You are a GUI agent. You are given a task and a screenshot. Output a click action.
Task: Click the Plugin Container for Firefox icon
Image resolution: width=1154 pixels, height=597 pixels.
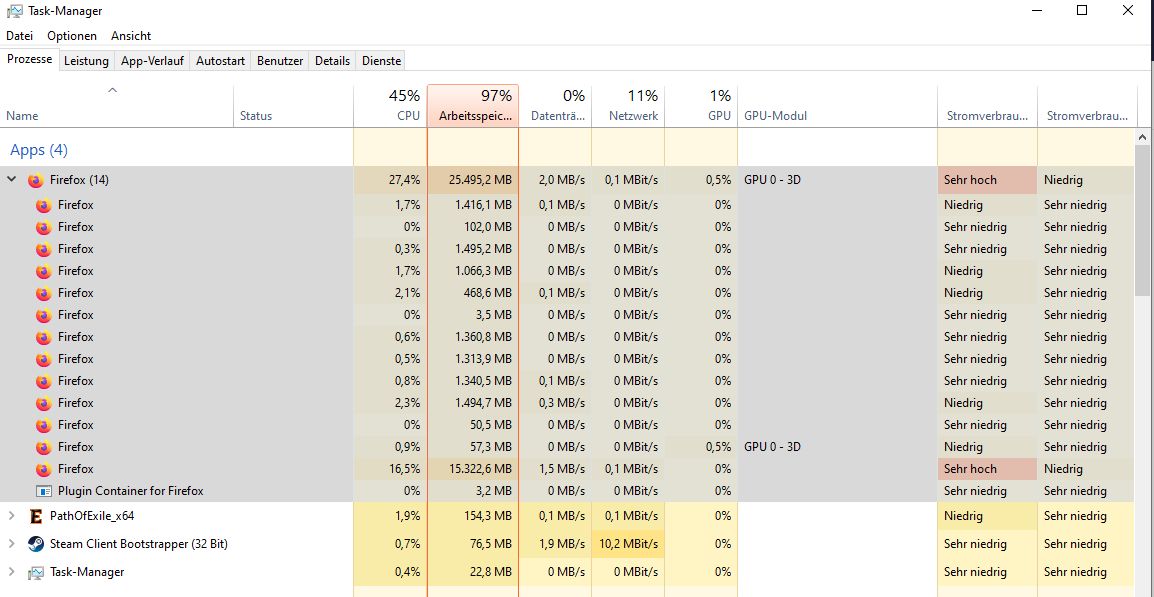(x=44, y=491)
